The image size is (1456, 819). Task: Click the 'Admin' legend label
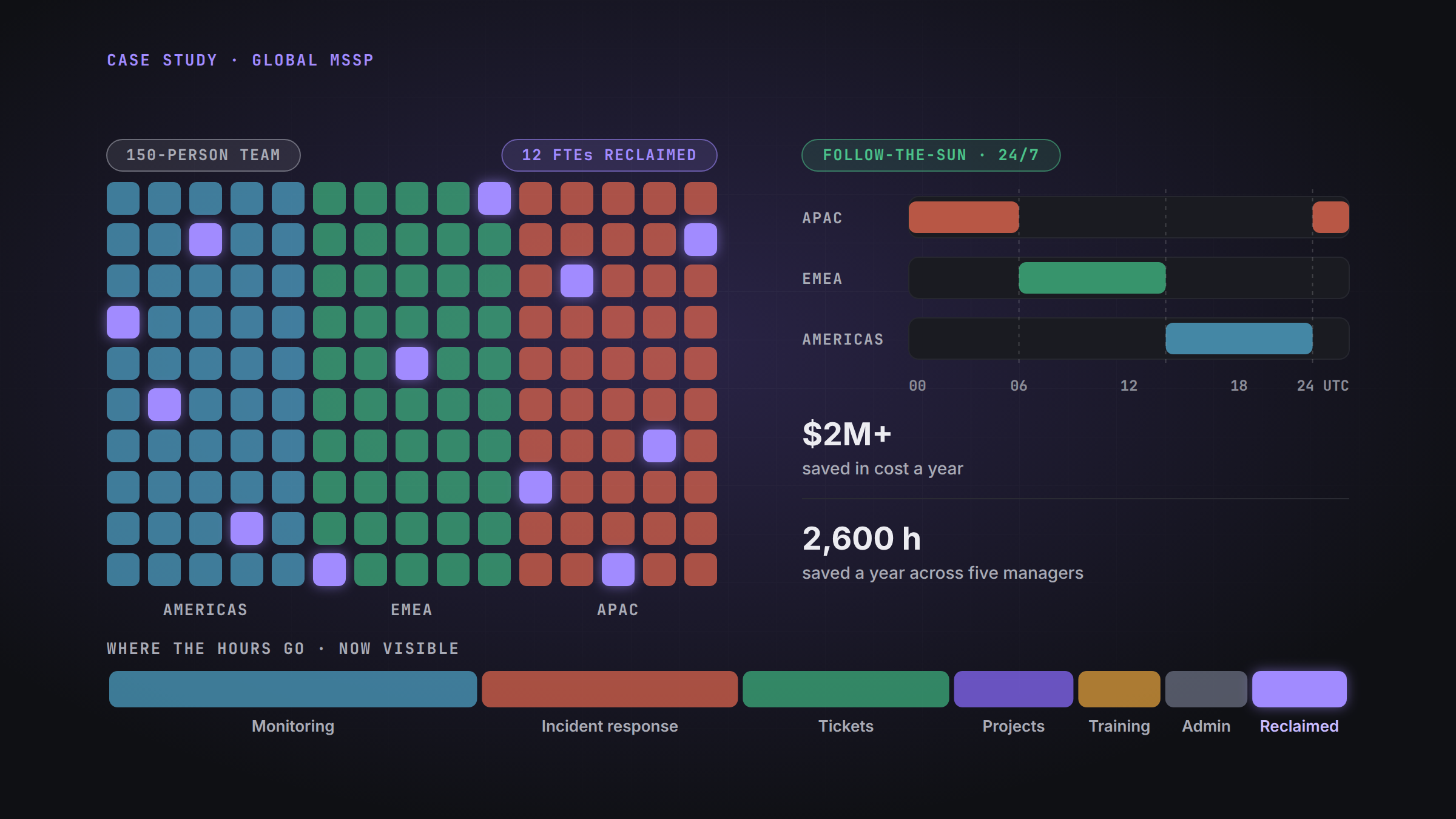coord(1206,726)
